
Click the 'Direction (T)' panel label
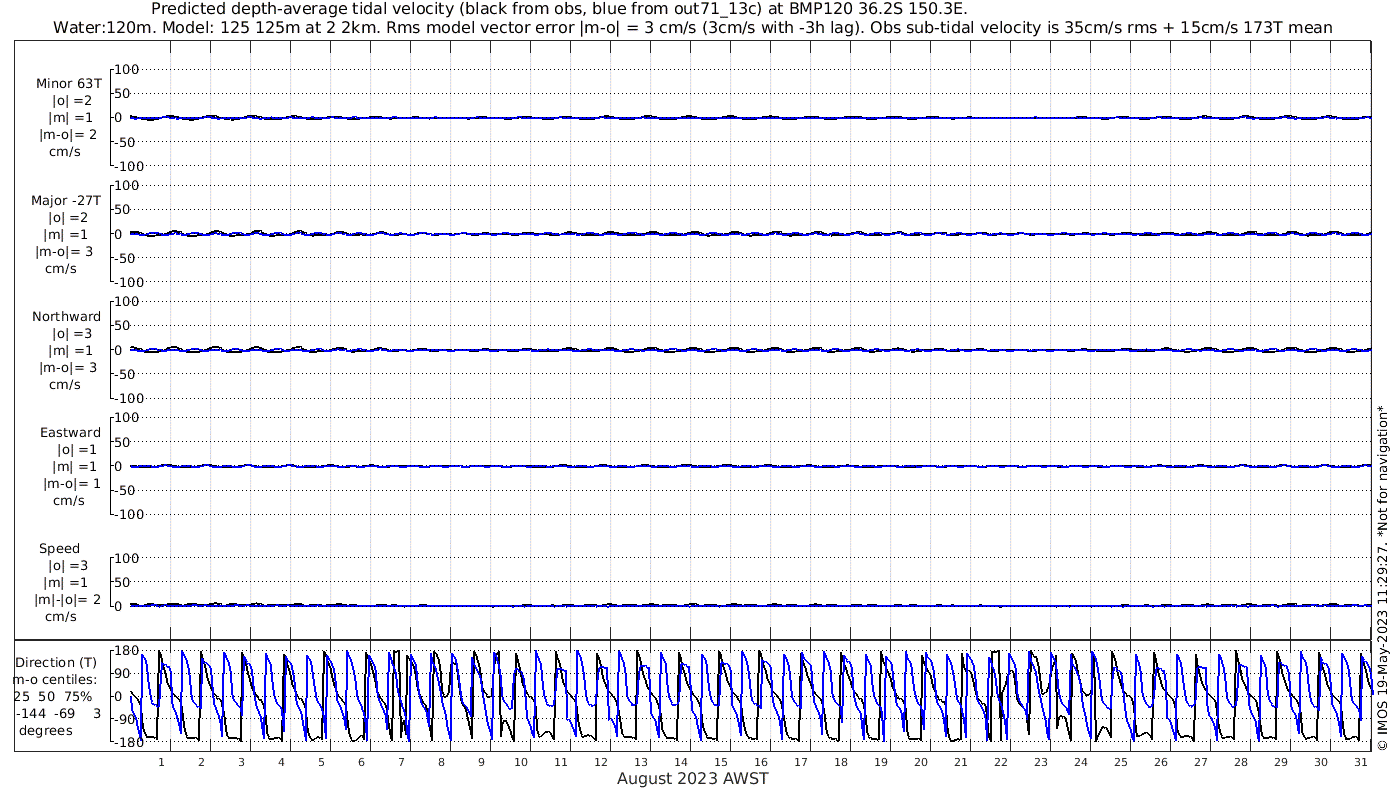(59, 662)
